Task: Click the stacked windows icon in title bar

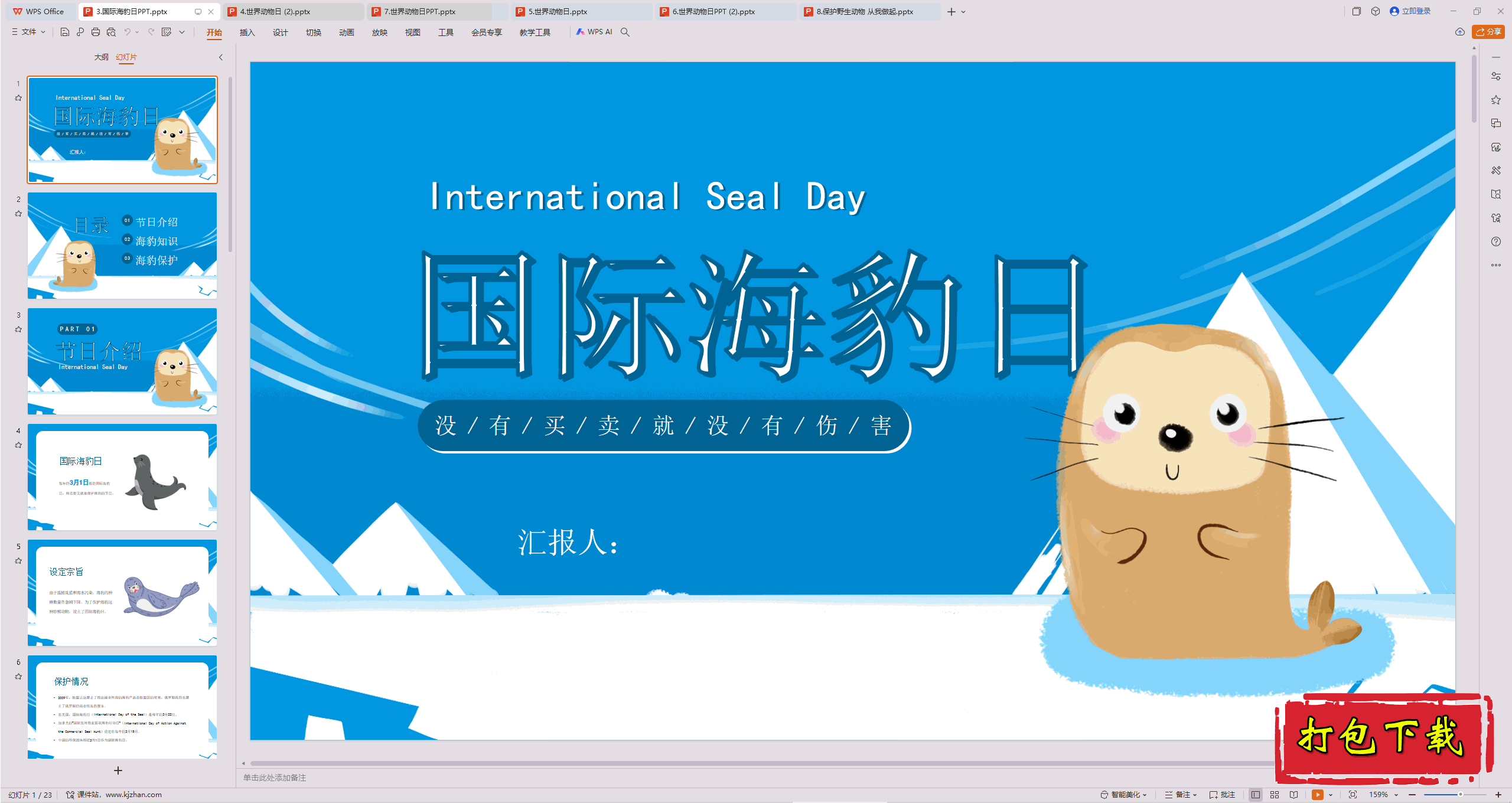Action: pos(1357,11)
